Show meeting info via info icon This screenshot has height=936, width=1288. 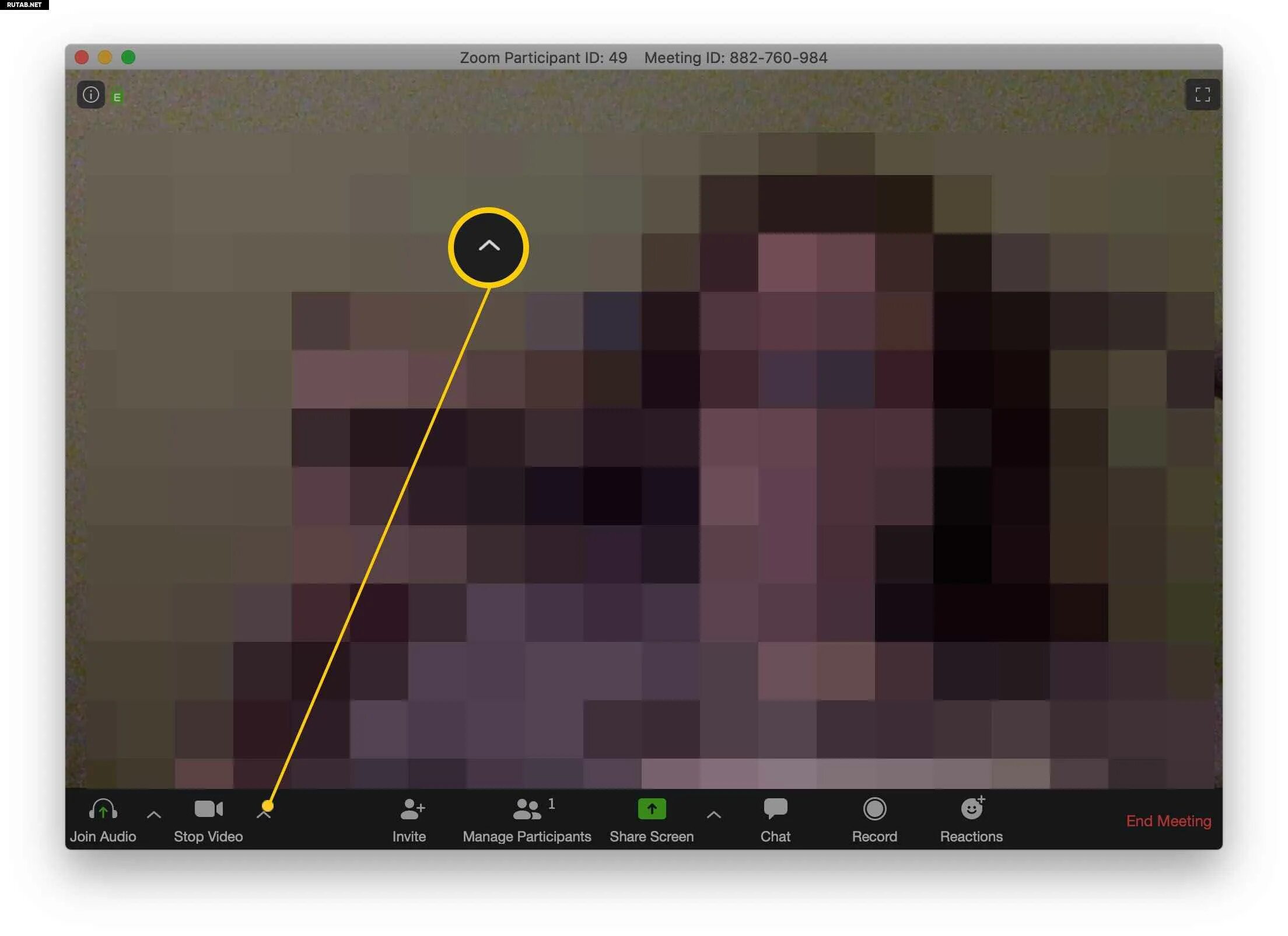(x=91, y=95)
